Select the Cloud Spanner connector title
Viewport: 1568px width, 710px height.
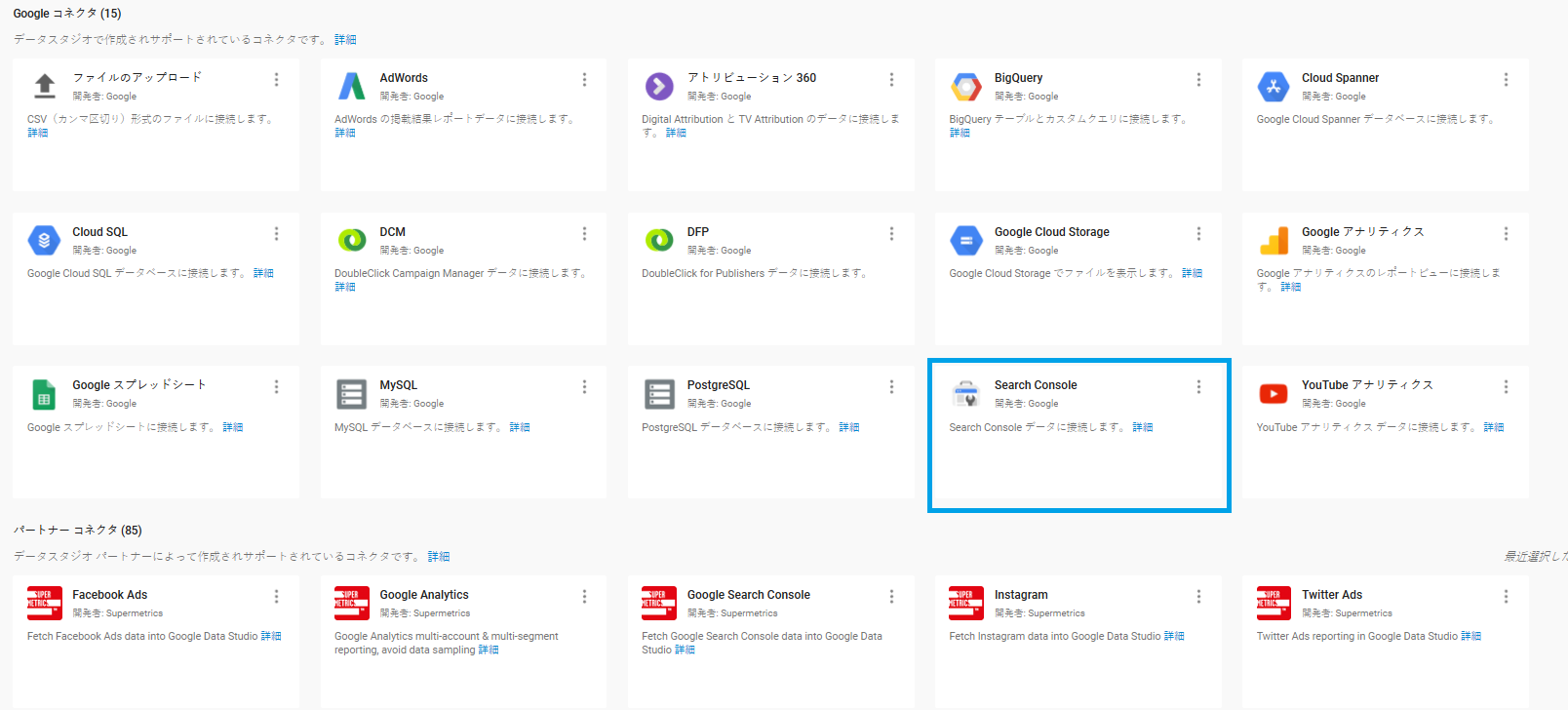click(1340, 78)
